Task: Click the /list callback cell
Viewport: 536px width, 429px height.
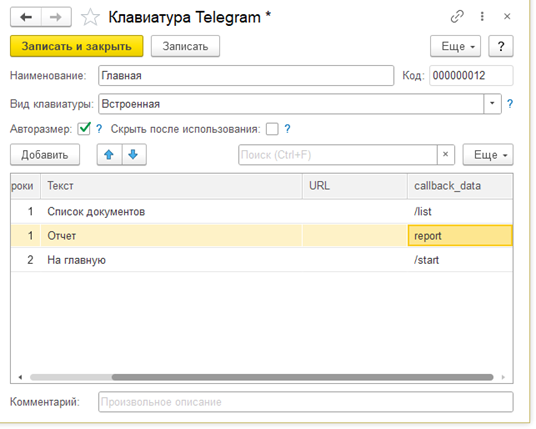Action: (460, 212)
